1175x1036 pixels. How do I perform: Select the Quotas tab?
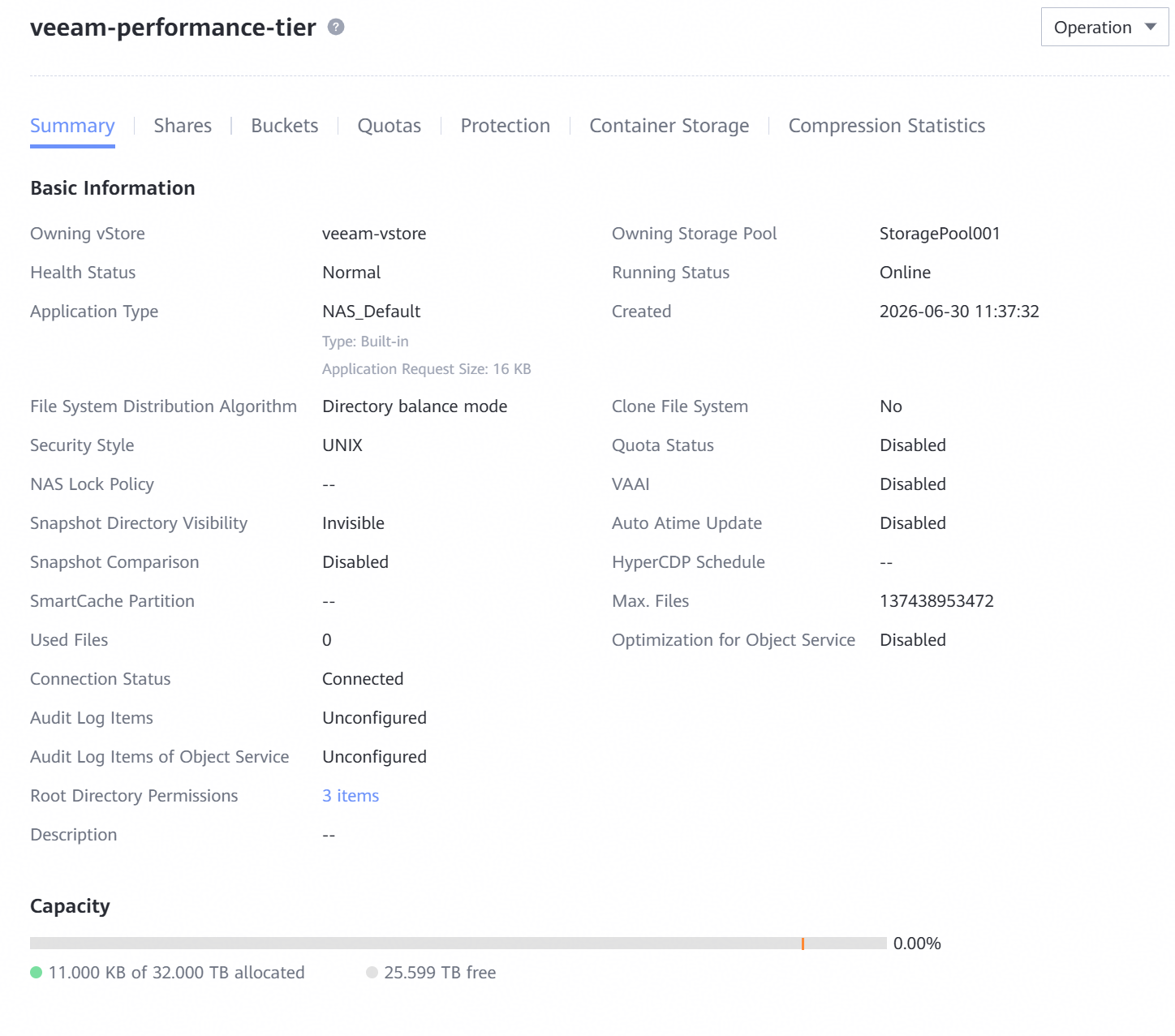click(390, 126)
